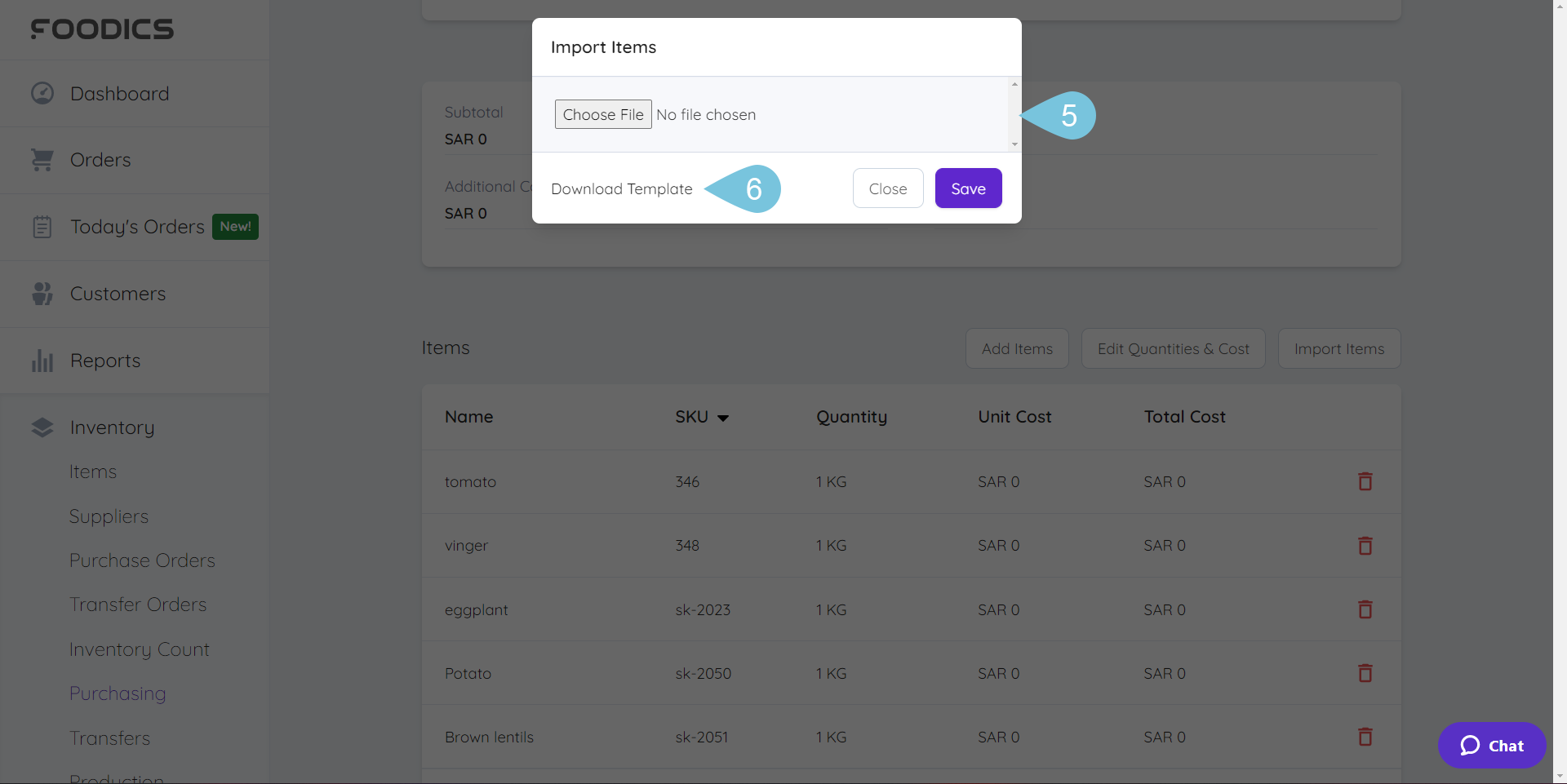Image resolution: width=1567 pixels, height=784 pixels.
Task: Select Suppliers in the sidebar
Action: pos(109,516)
